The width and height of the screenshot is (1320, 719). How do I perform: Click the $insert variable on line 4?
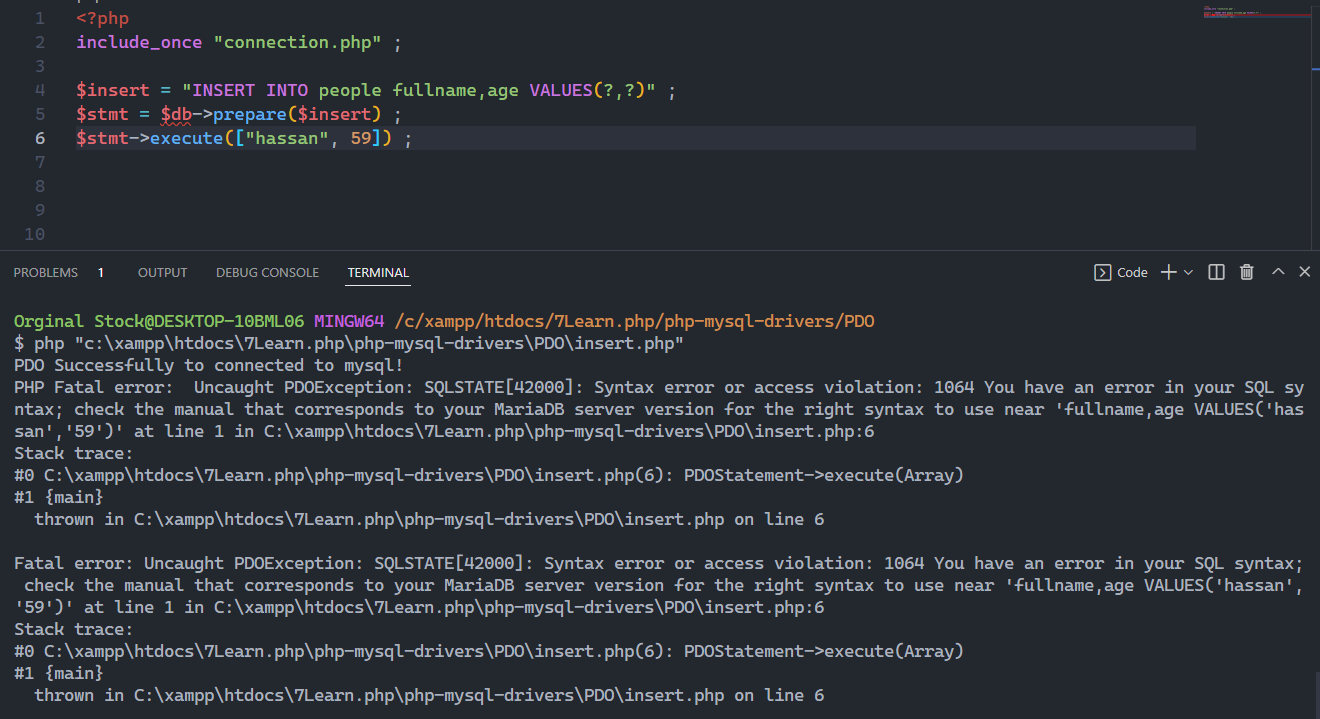point(113,90)
